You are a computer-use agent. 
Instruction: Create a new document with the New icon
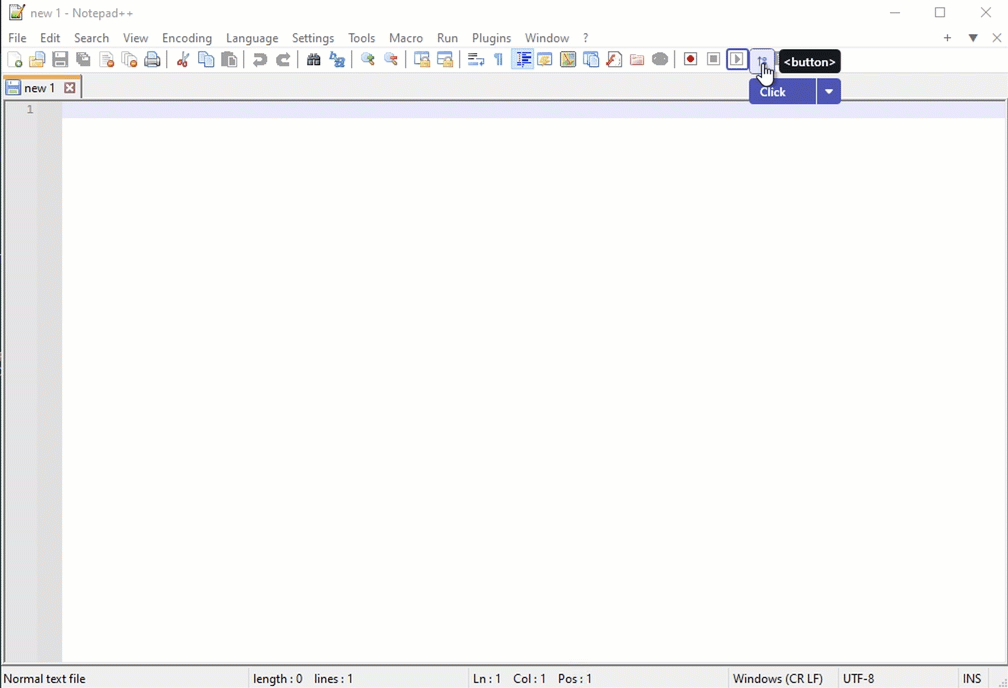click(x=14, y=60)
